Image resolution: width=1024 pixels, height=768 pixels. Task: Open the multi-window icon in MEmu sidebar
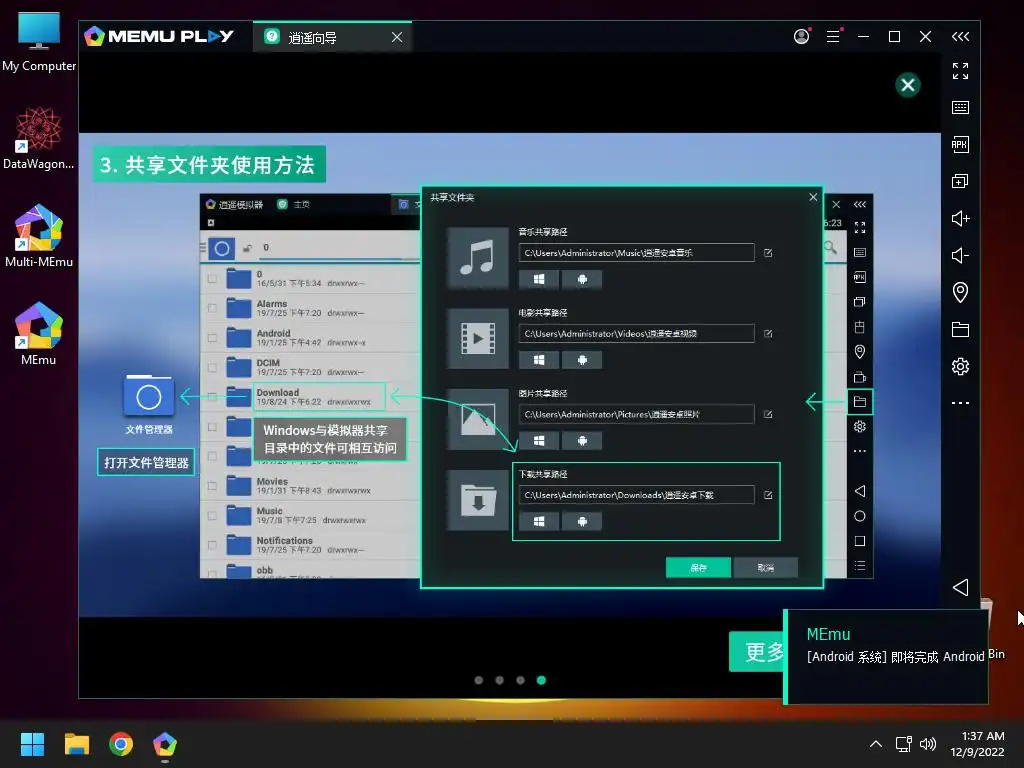pos(960,181)
